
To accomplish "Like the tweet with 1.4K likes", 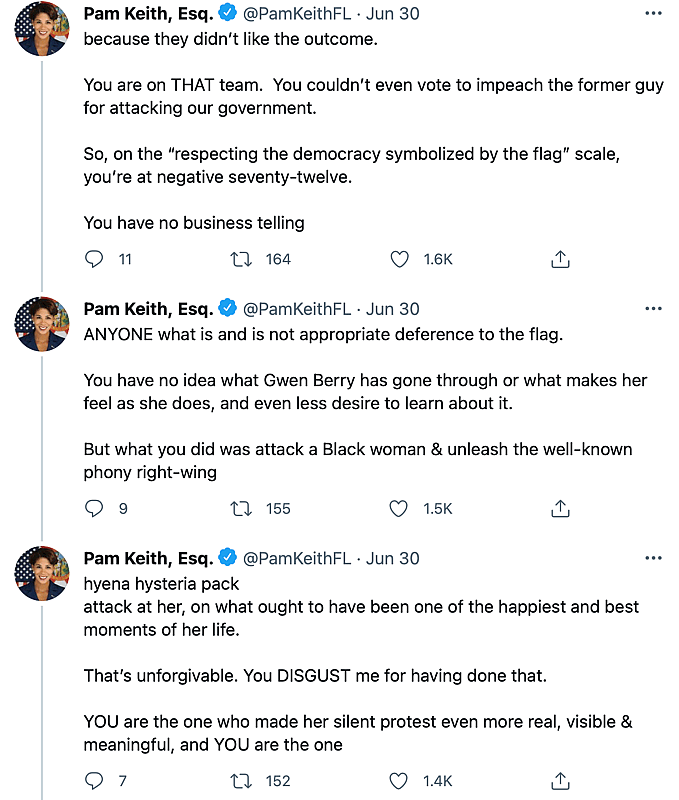I will point(400,780).
